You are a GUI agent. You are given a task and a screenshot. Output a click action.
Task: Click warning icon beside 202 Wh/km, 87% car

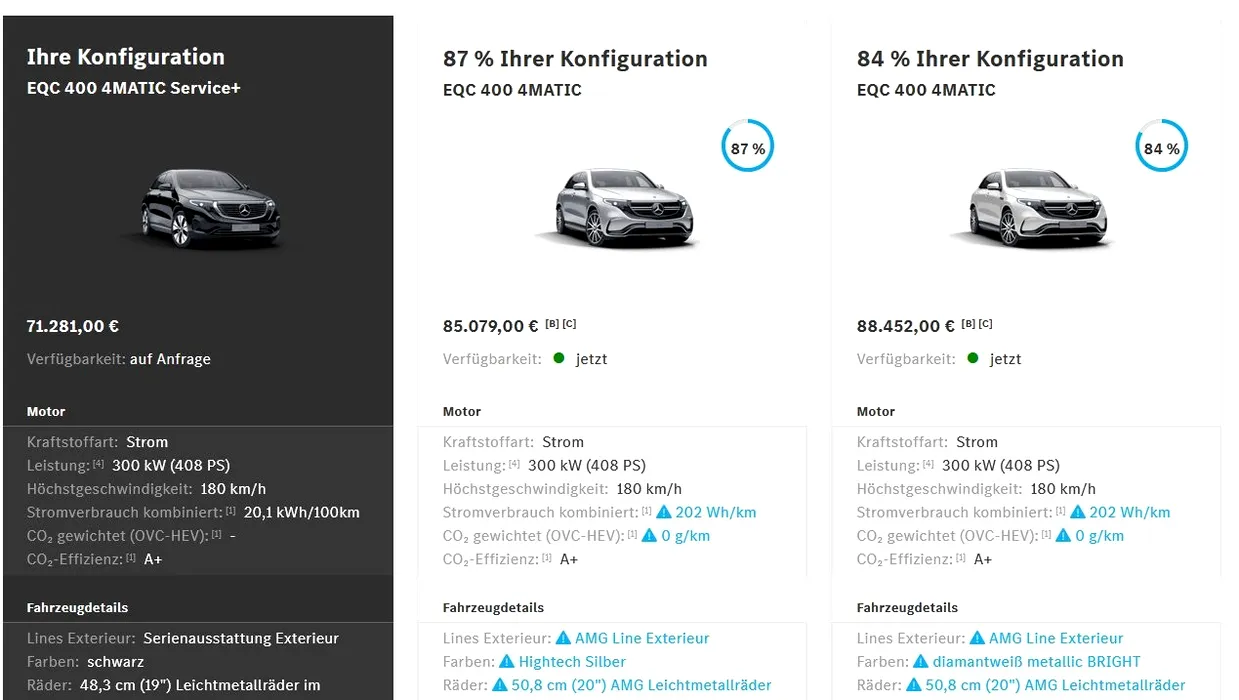664,512
